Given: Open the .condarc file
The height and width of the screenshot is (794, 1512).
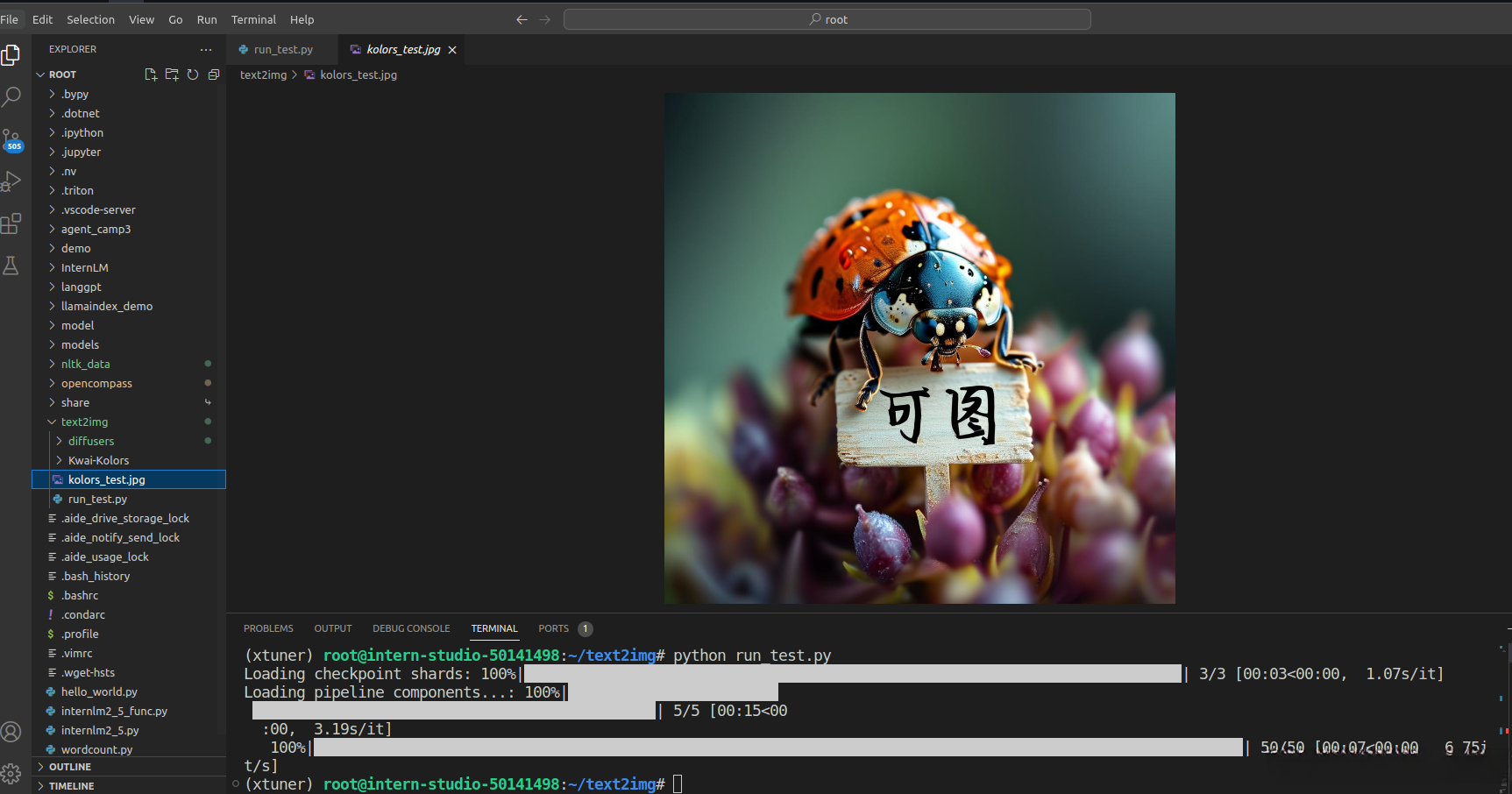Looking at the screenshot, I should 129,614.
